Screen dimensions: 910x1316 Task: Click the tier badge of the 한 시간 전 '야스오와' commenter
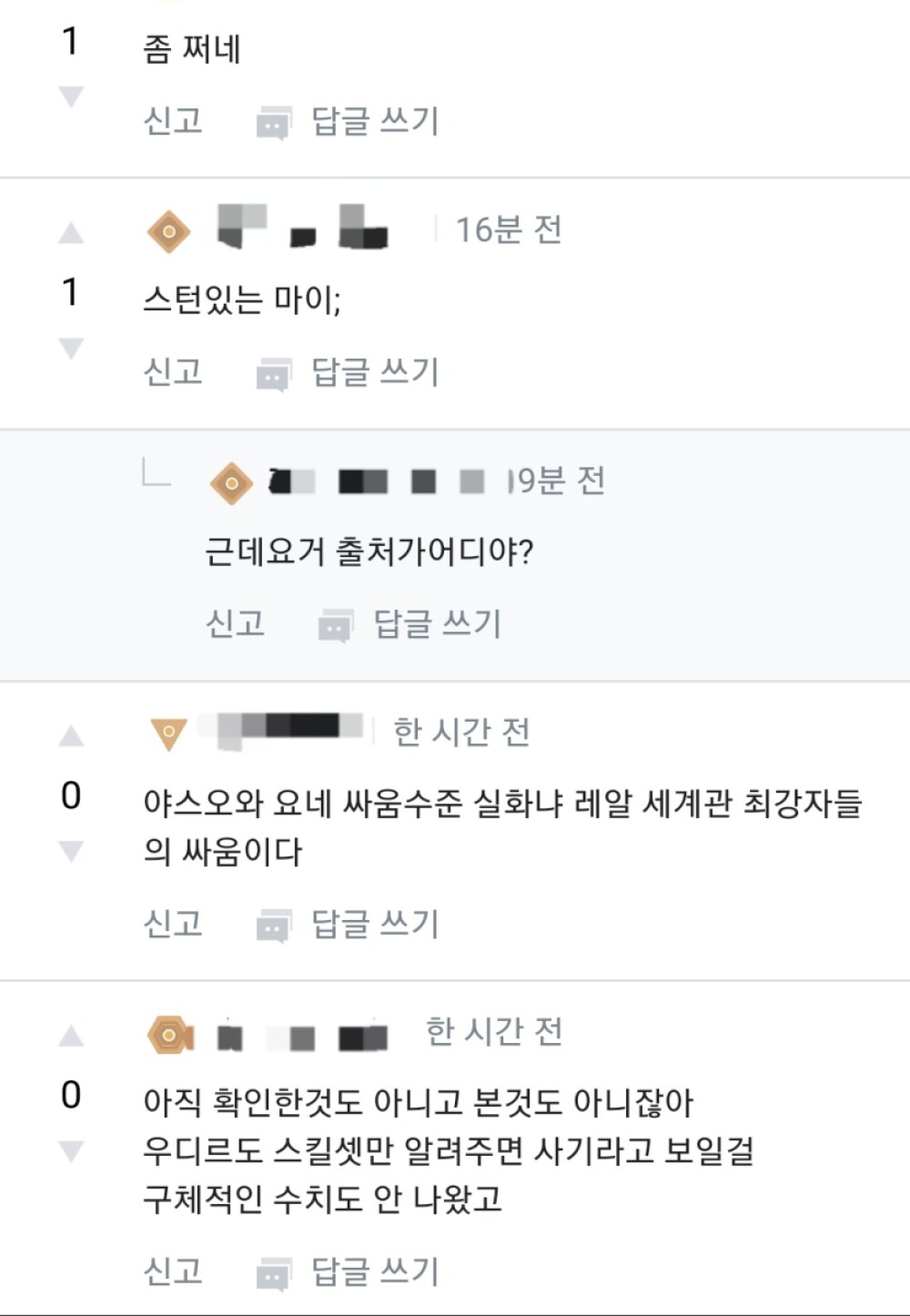tap(168, 733)
